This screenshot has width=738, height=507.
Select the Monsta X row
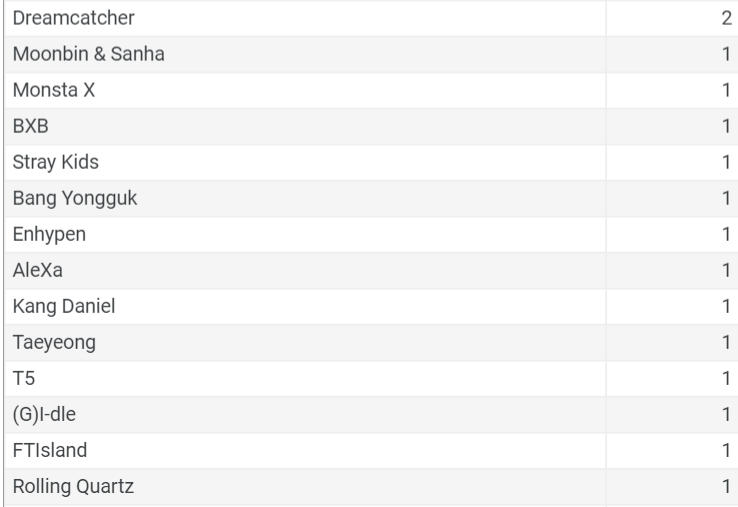coord(371,90)
